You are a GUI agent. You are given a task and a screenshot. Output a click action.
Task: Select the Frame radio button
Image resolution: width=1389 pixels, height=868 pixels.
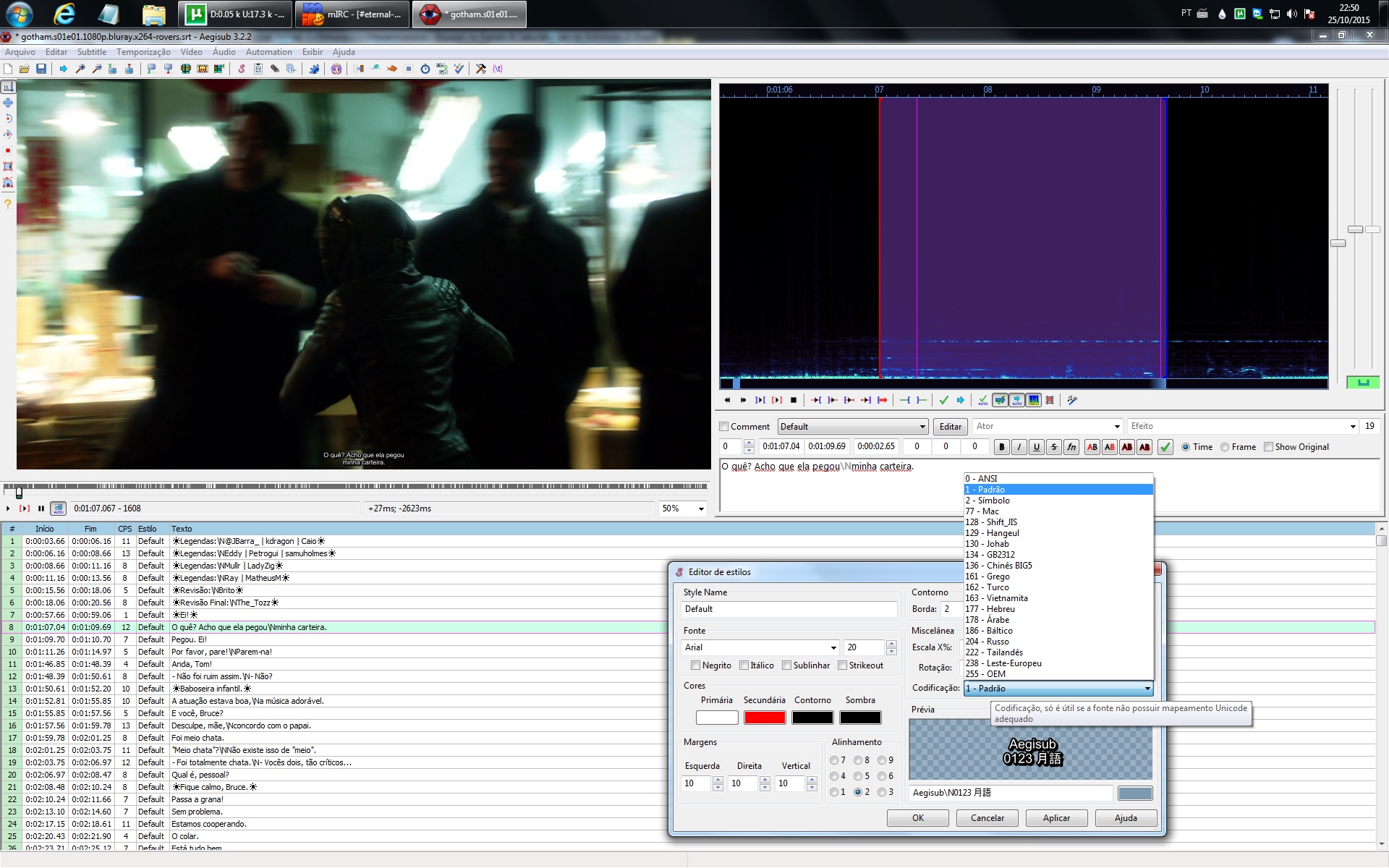coord(1225,447)
